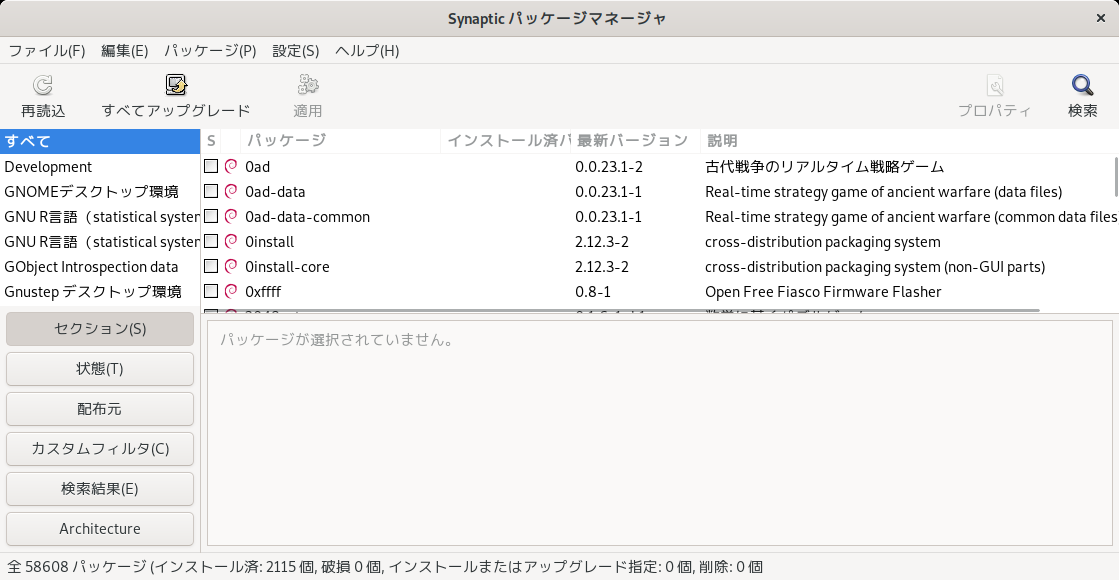Click the Debian swirl icon for 0ad-data-common
The image size is (1119, 580).
(x=231, y=216)
